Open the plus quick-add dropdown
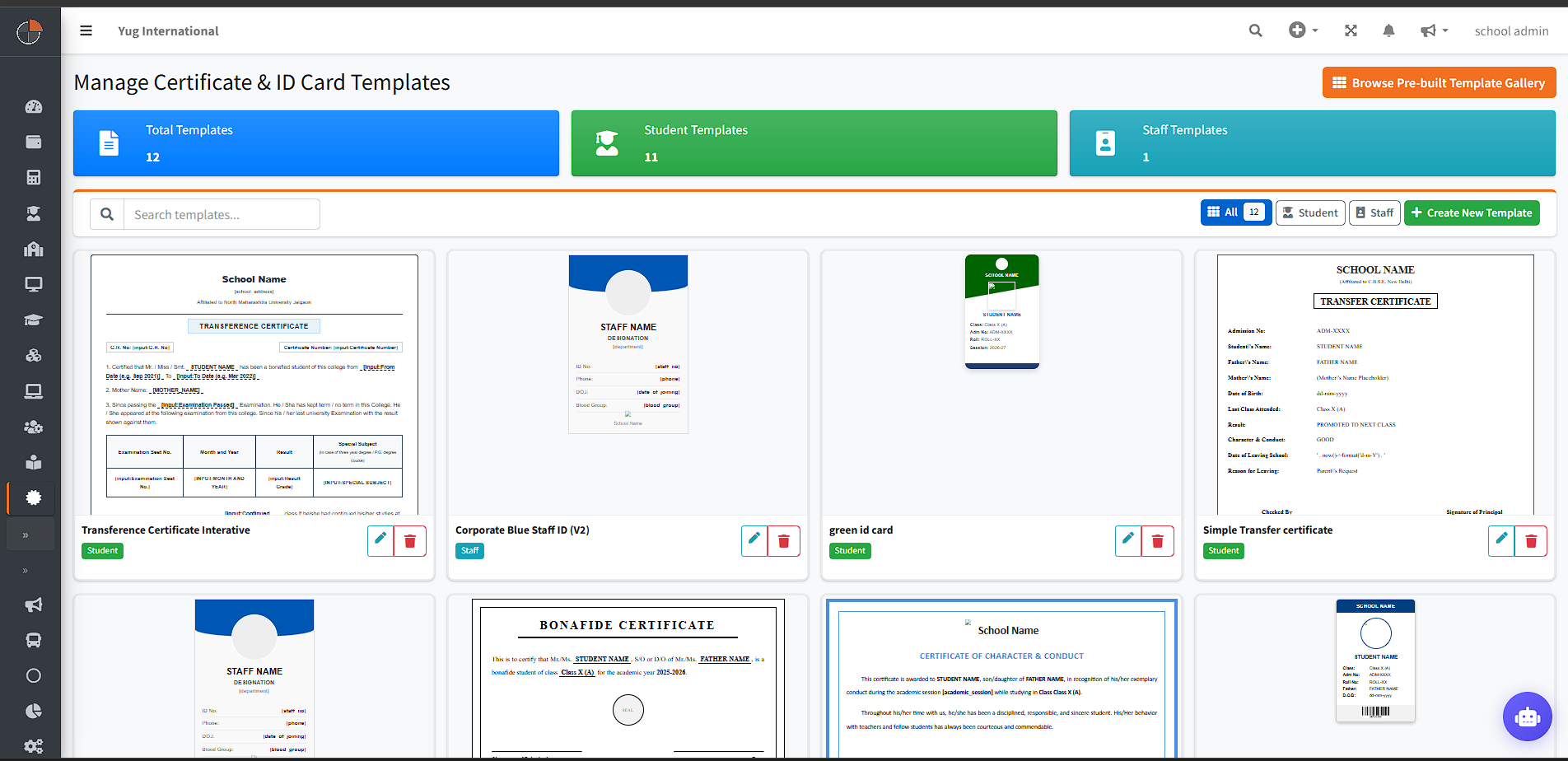Viewport: 1568px width, 761px height. click(1303, 30)
